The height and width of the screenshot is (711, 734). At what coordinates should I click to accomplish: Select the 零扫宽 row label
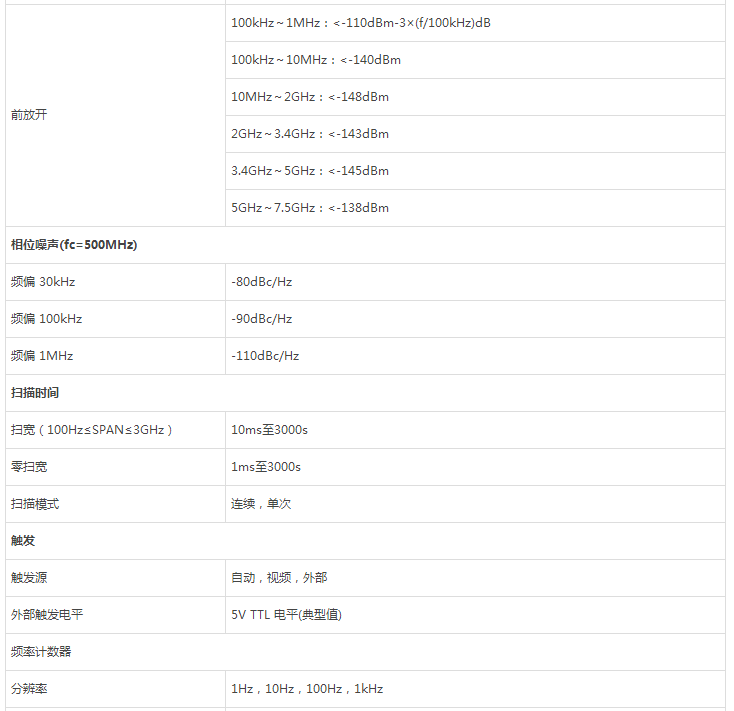pos(29,467)
